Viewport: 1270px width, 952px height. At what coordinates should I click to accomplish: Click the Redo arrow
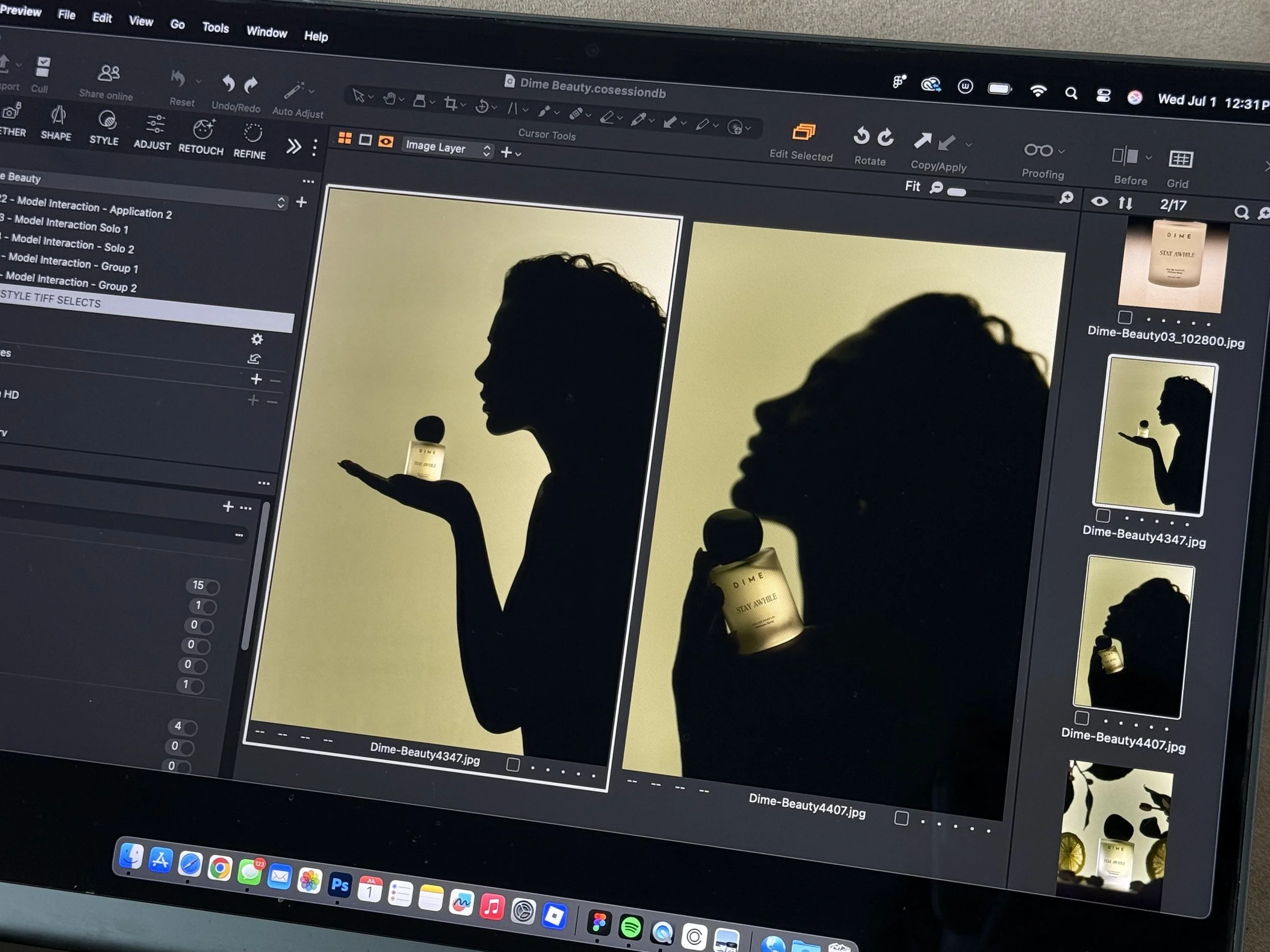(x=251, y=85)
